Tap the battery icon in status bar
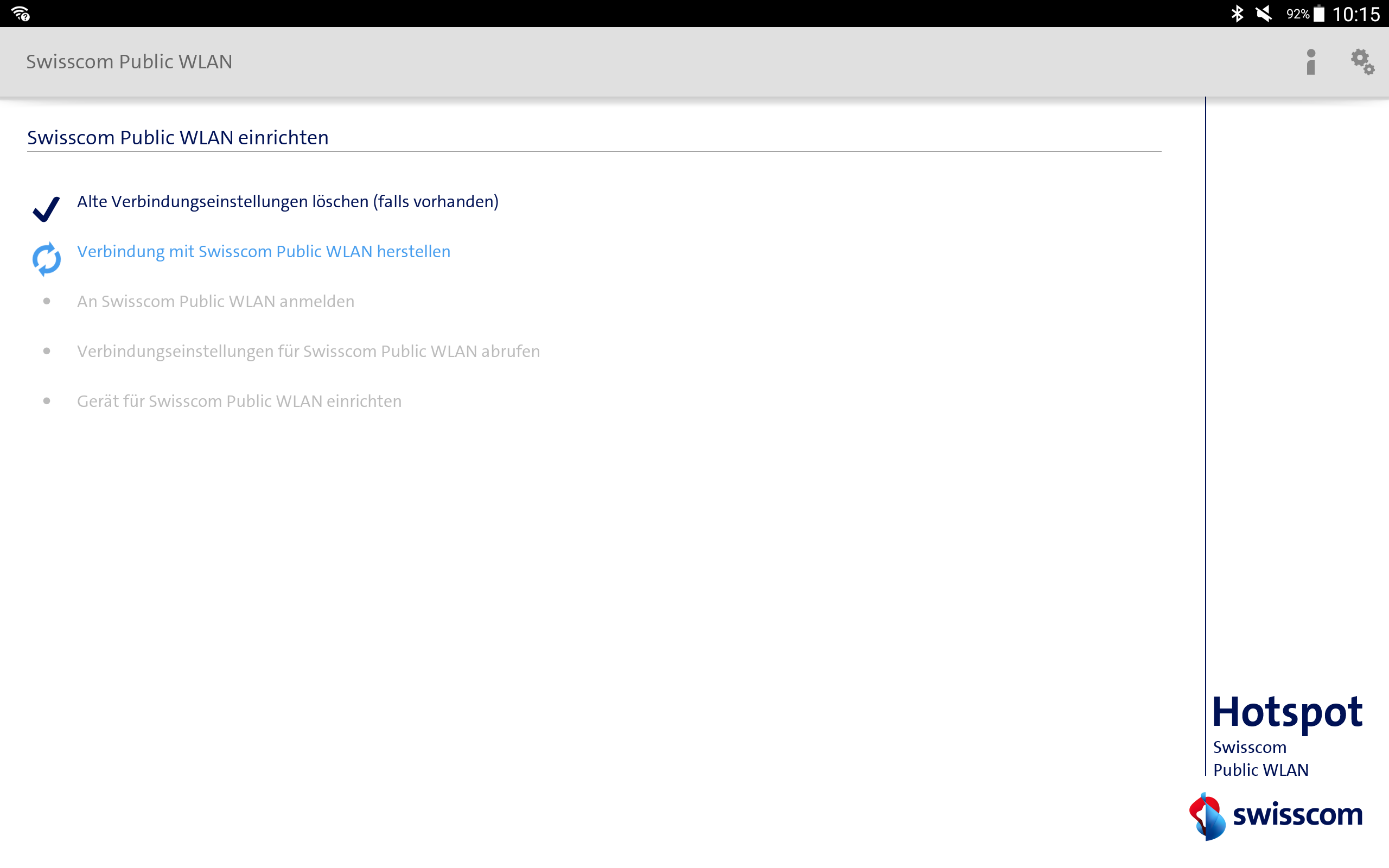The height and width of the screenshot is (868, 1389). pos(1319,13)
